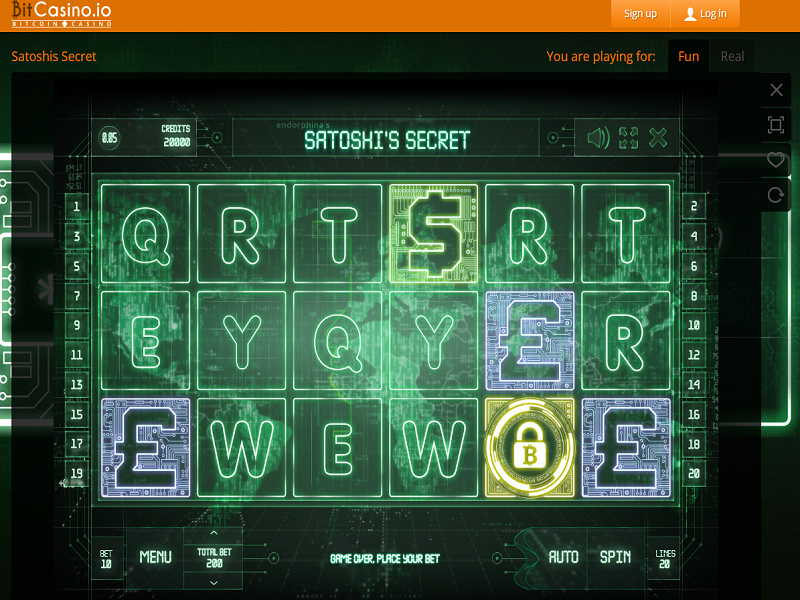Decrease total bet with down chevron
The width and height of the screenshot is (800, 600).
tap(213, 582)
